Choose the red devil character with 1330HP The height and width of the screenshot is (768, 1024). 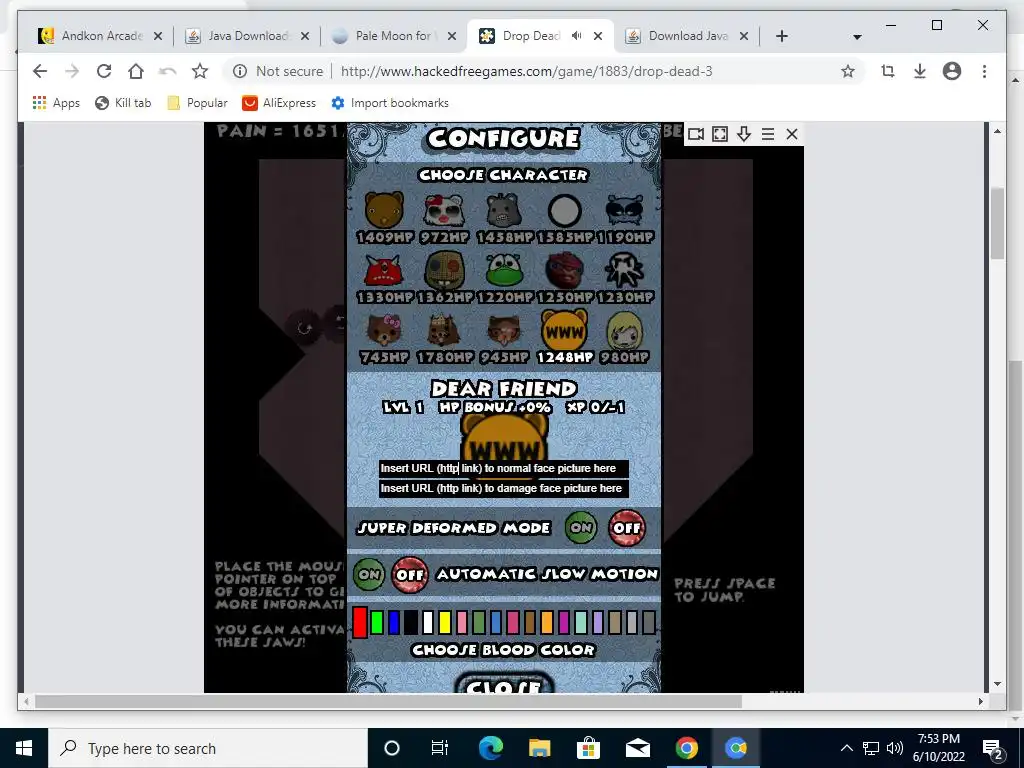click(x=384, y=270)
